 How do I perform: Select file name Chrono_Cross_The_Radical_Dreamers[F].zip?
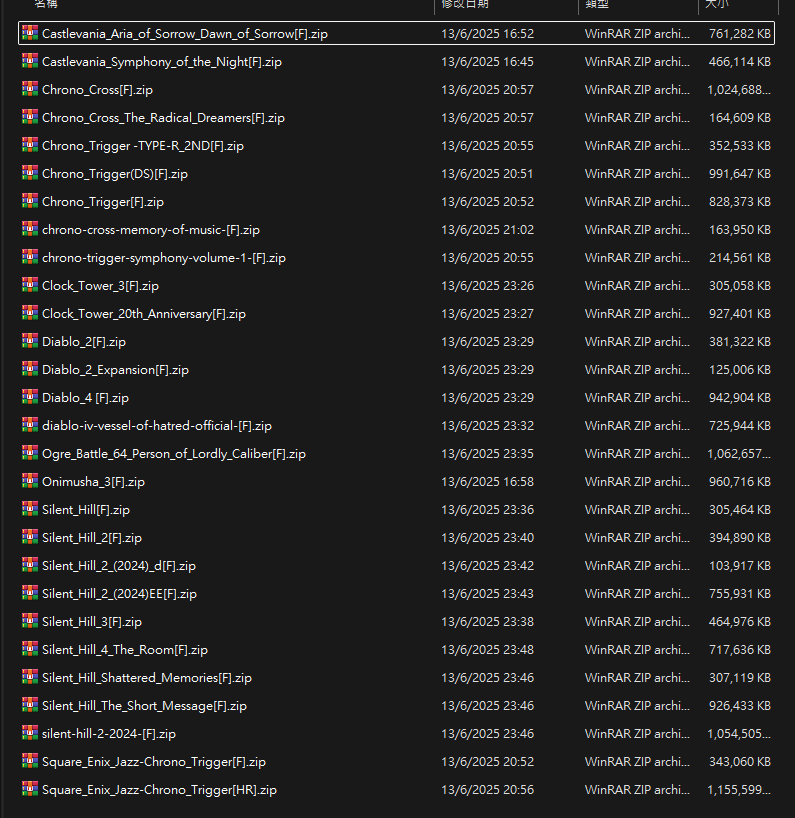(x=163, y=118)
